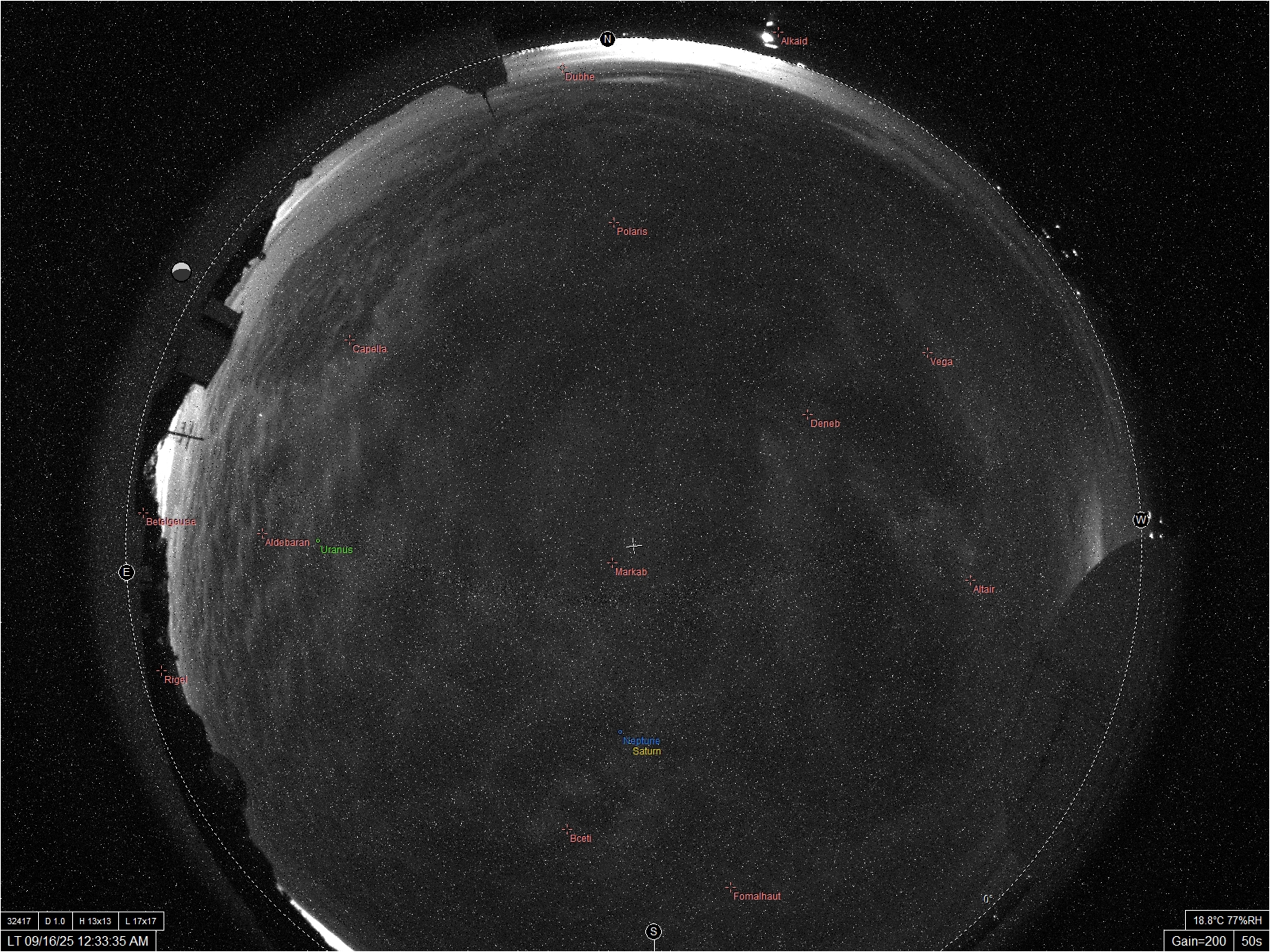Select the Betelgeuse star label
The height and width of the screenshot is (952, 1270).
click(x=171, y=522)
